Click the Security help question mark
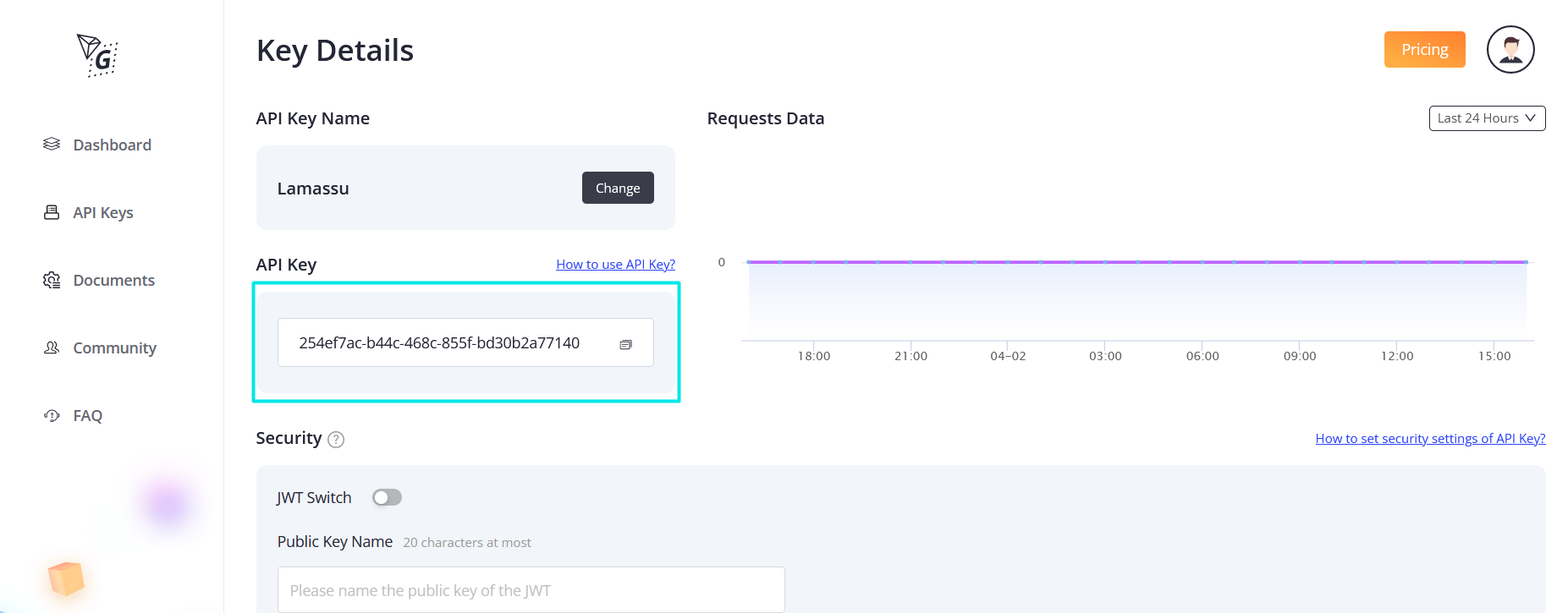1568x613 pixels. pyautogui.click(x=336, y=440)
